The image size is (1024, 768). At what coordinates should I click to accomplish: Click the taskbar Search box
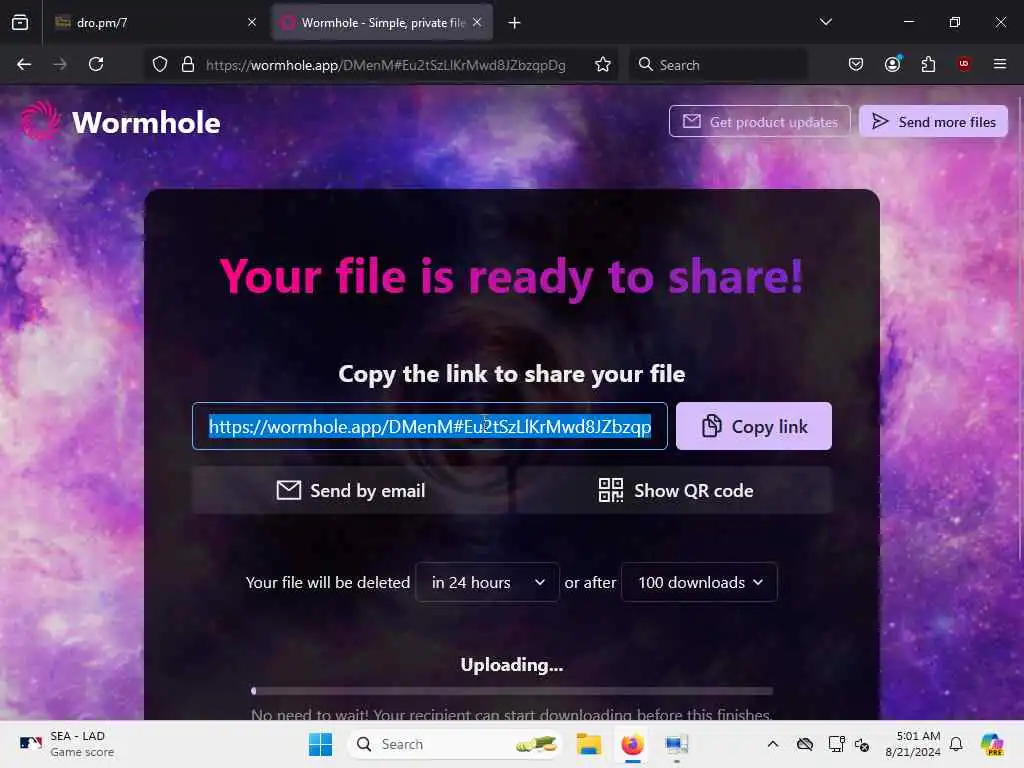pyautogui.click(x=456, y=744)
